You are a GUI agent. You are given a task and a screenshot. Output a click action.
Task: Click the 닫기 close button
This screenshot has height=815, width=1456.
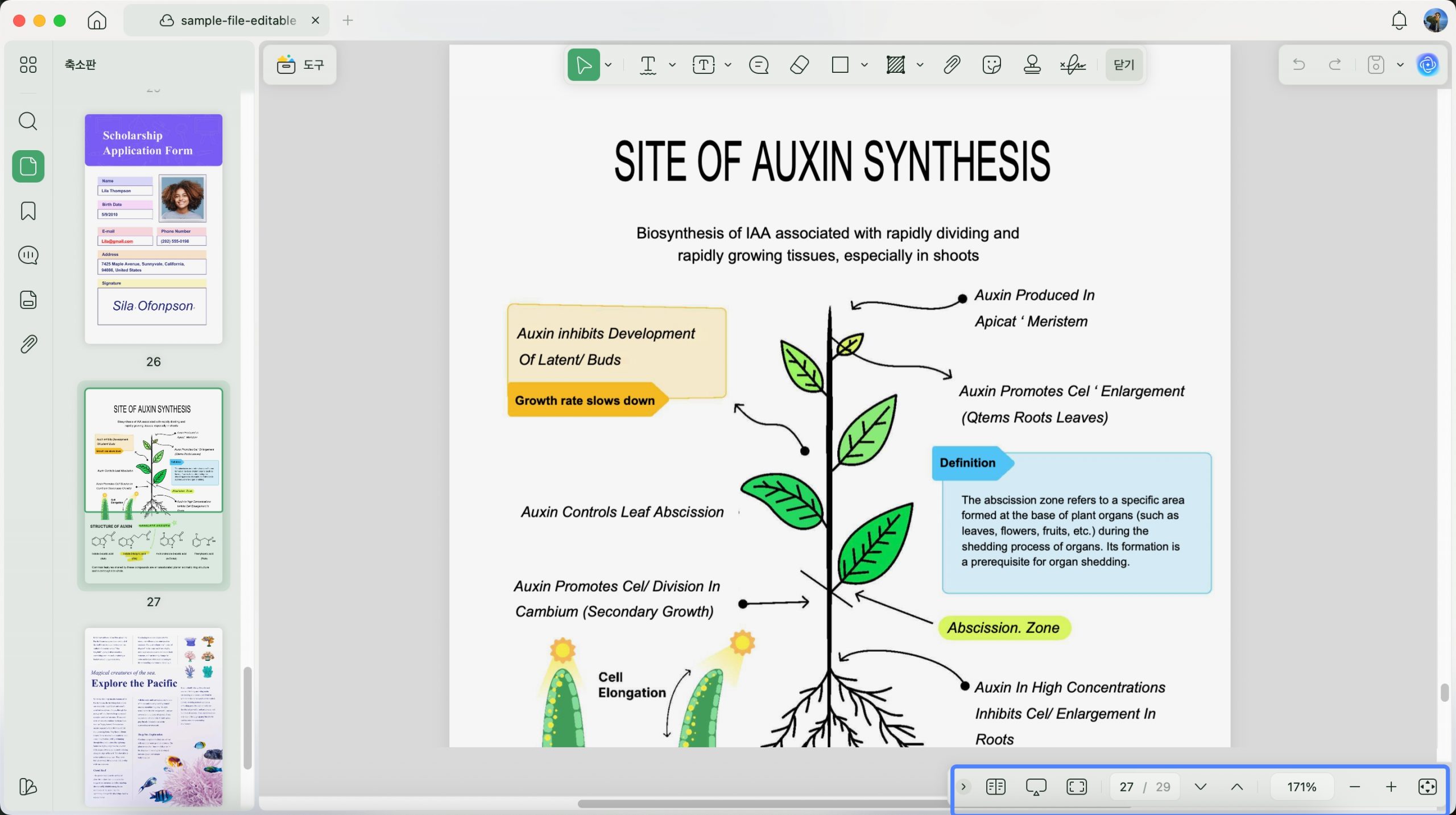point(1124,65)
